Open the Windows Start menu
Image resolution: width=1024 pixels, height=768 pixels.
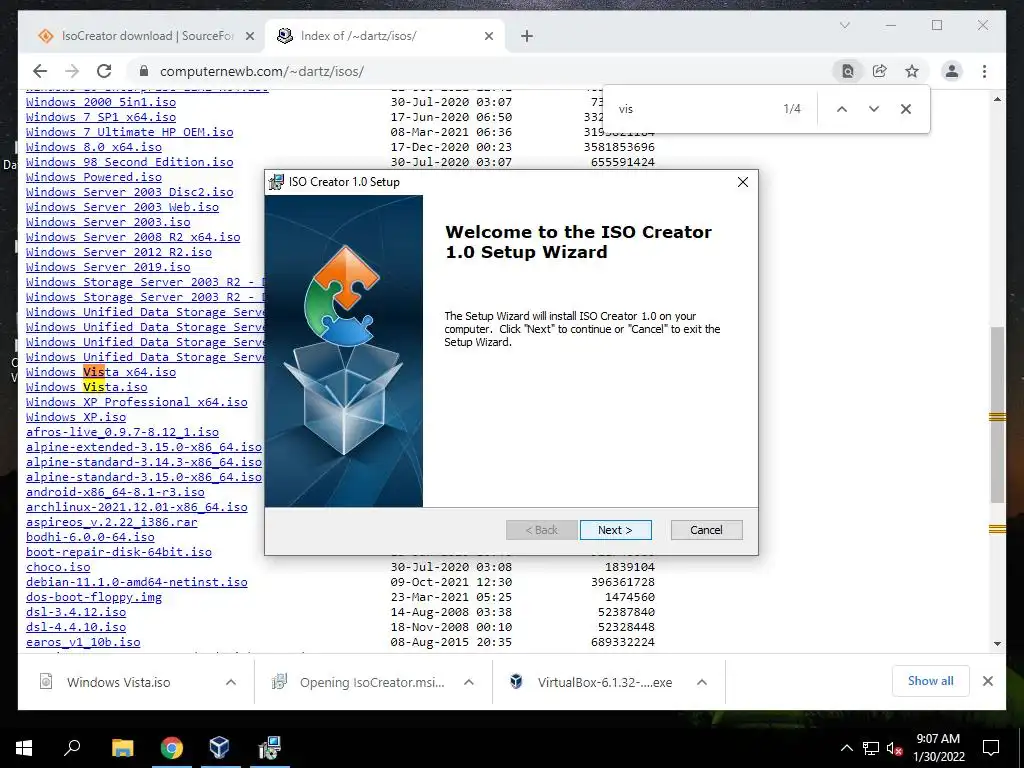pos(24,748)
